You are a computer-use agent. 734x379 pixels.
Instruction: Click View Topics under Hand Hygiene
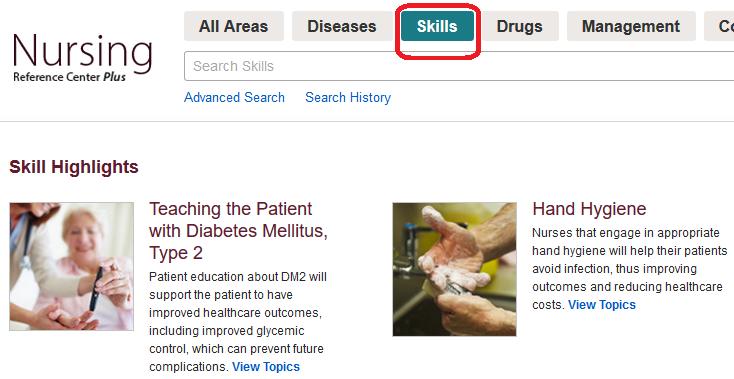click(x=602, y=305)
